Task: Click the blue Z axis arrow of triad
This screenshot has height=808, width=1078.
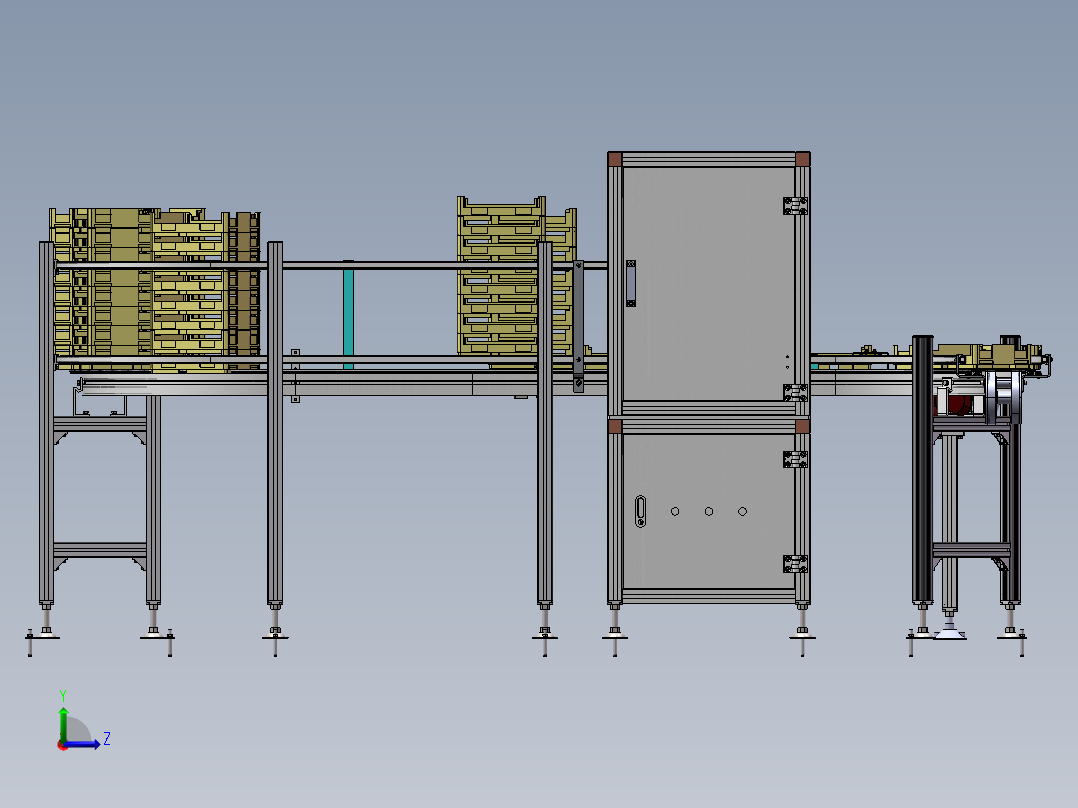Action: (x=84, y=744)
